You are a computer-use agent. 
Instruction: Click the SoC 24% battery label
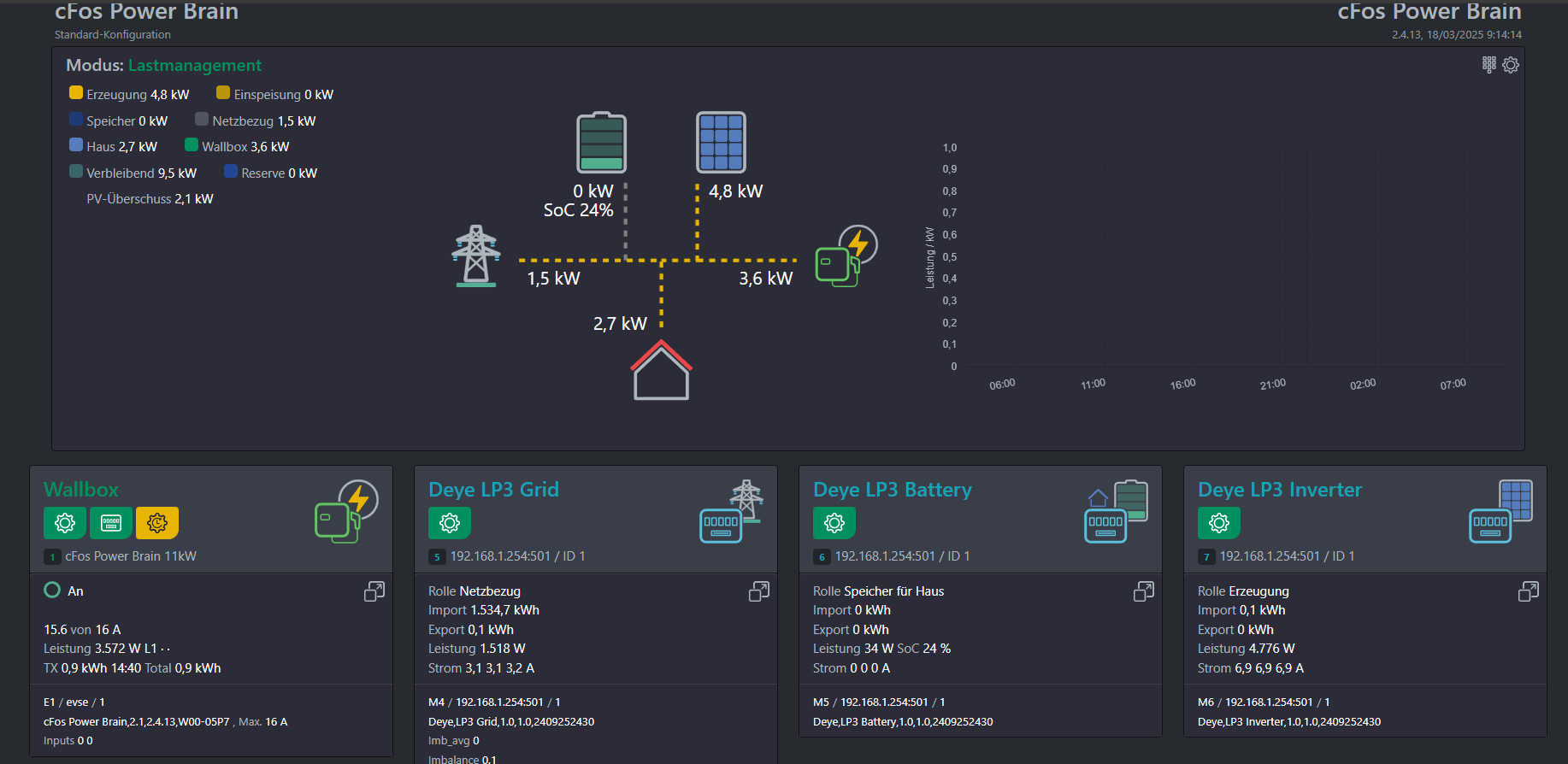(x=579, y=210)
